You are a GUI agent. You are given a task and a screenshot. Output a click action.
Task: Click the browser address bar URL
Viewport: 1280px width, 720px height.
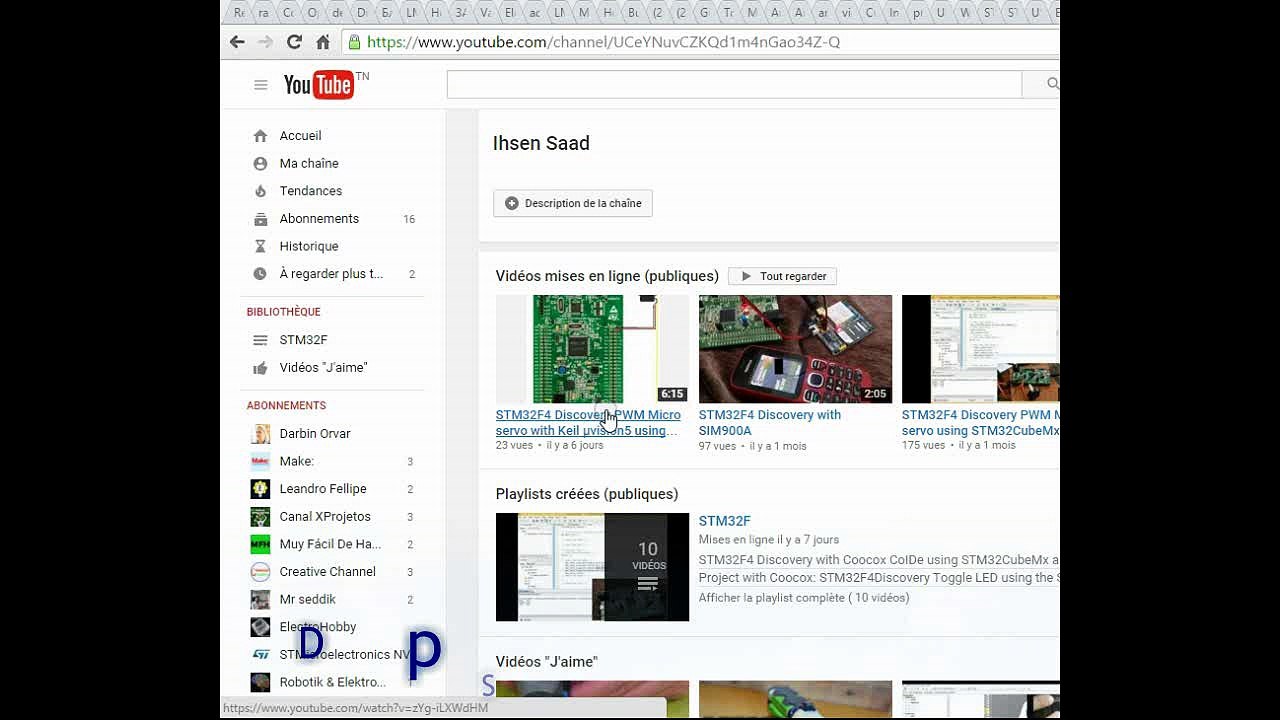[x=603, y=42]
